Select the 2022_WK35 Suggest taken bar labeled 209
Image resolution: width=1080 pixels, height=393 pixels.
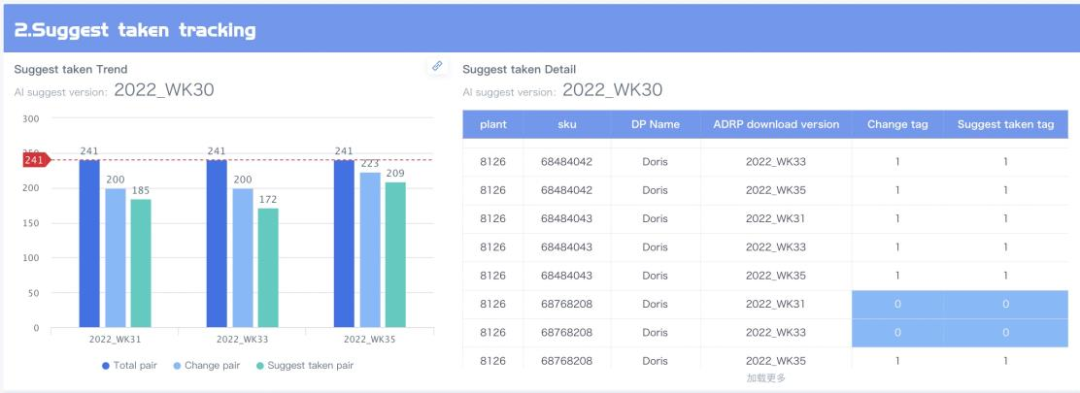tap(395, 255)
